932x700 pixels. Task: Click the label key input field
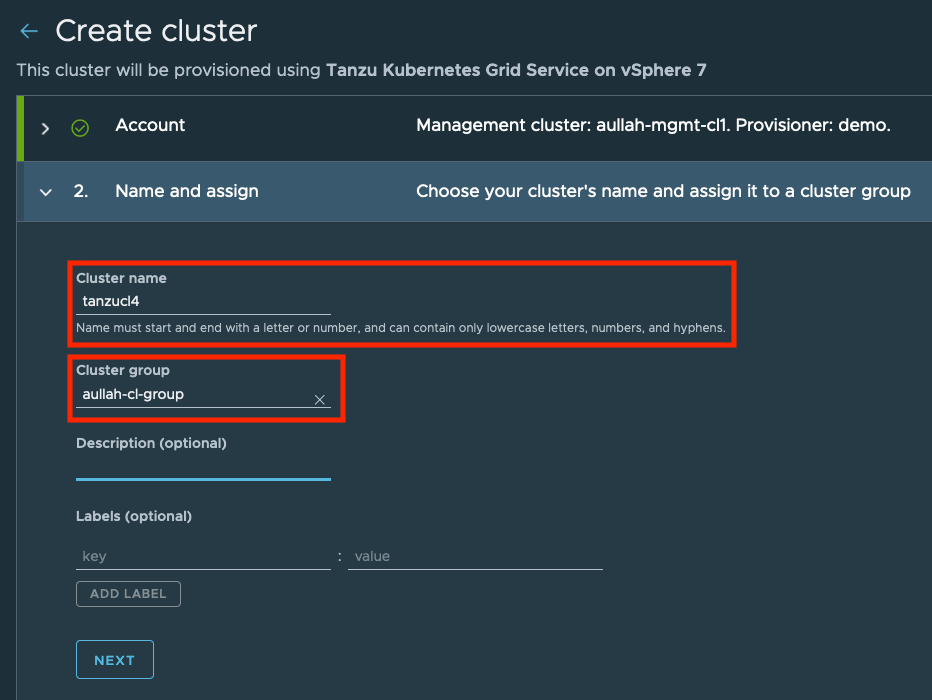tap(202, 556)
